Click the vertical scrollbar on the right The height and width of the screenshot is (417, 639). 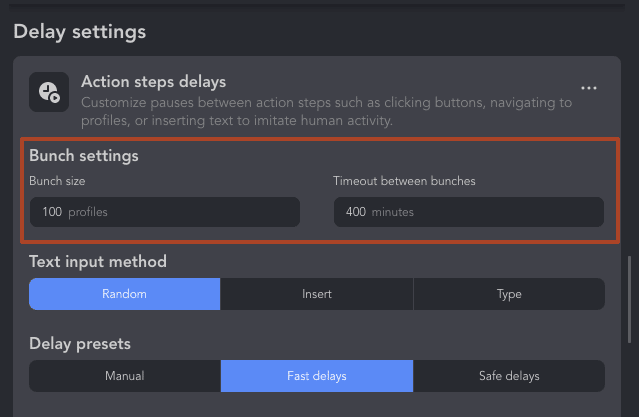click(629, 300)
